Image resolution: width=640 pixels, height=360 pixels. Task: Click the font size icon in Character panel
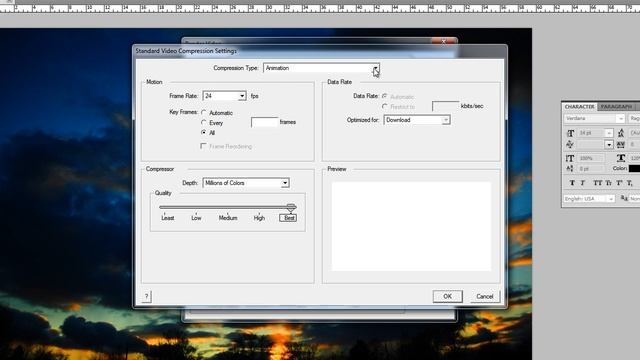tap(570, 133)
